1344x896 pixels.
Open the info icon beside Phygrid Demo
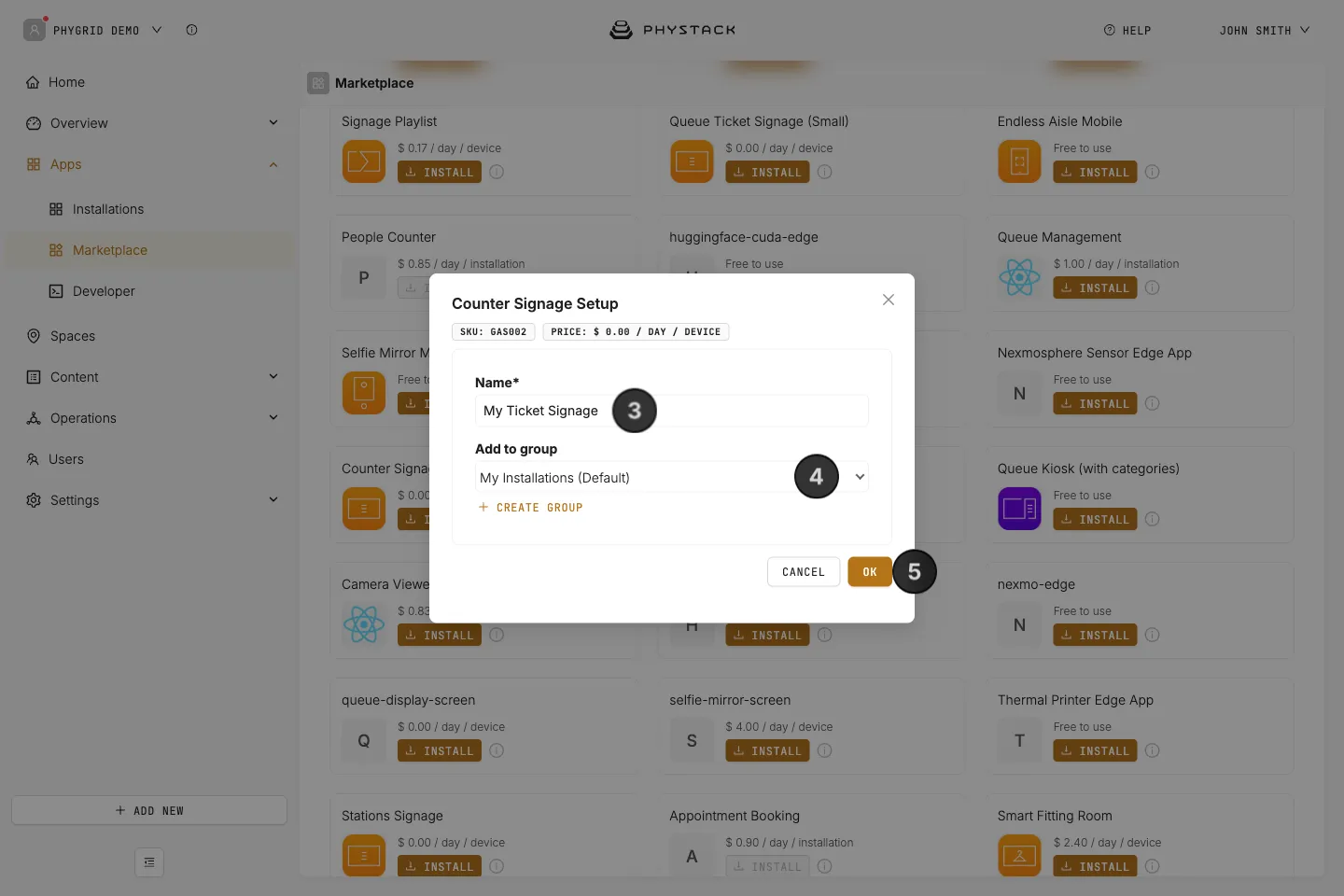coord(191,30)
